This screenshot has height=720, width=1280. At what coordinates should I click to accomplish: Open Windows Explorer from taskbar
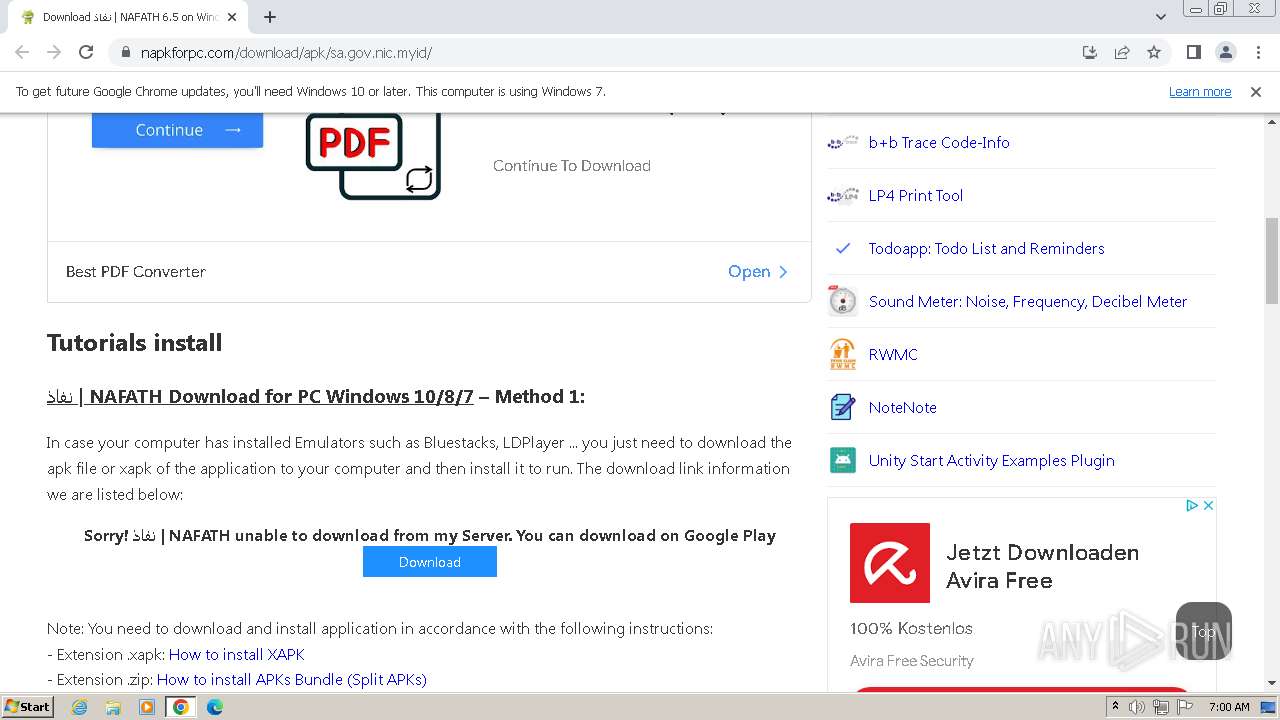[x=113, y=707]
